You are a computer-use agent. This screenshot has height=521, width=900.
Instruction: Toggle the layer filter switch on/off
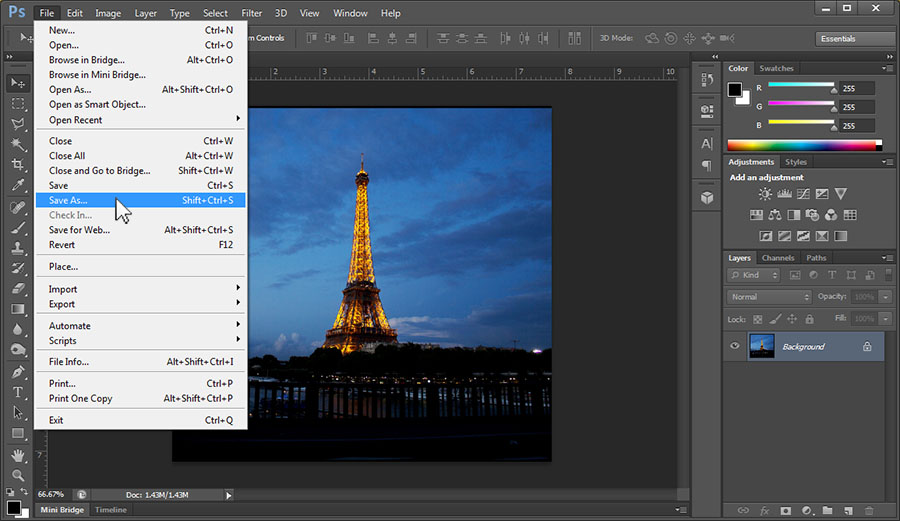point(886,274)
